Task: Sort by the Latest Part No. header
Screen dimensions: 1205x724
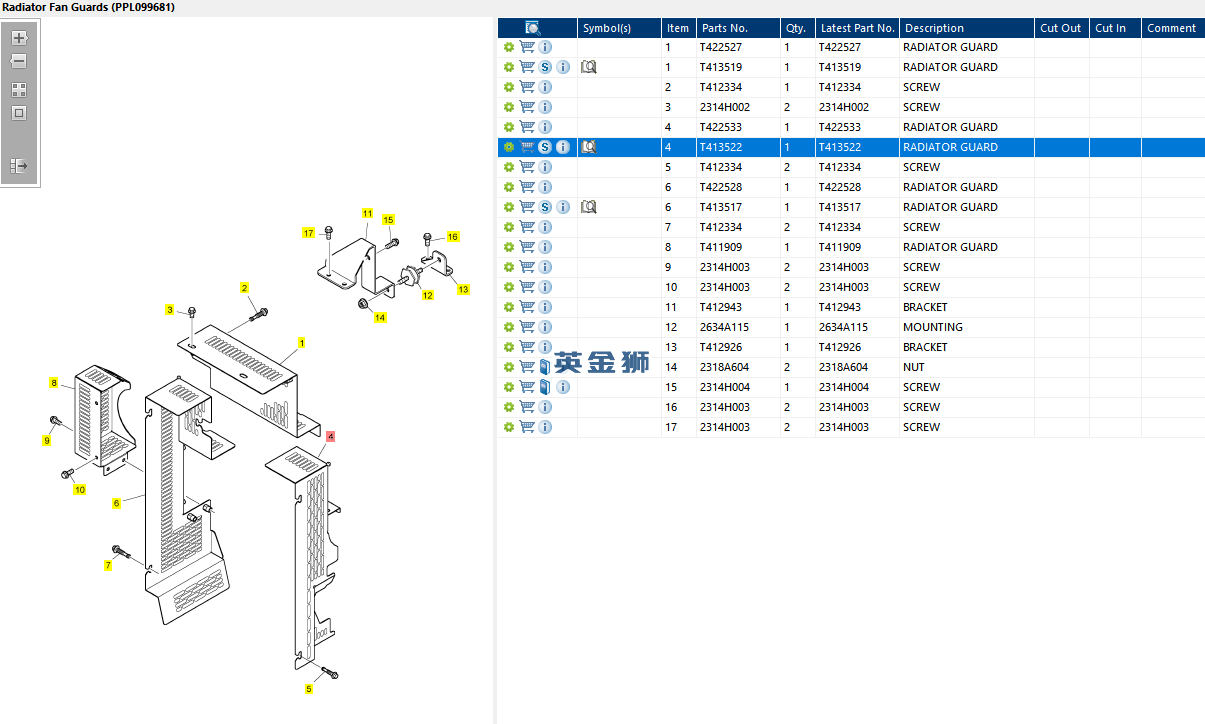Action: point(857,28)
